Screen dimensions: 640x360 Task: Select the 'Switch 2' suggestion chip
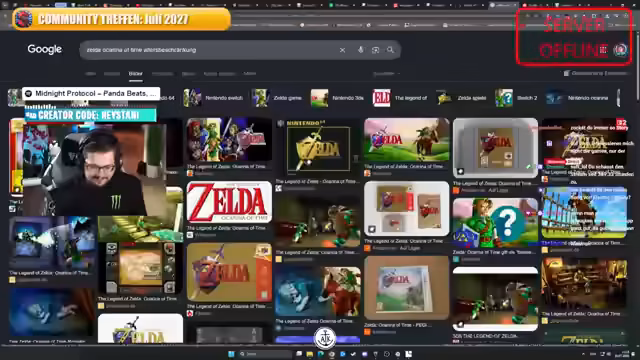[x=516, y=98]
